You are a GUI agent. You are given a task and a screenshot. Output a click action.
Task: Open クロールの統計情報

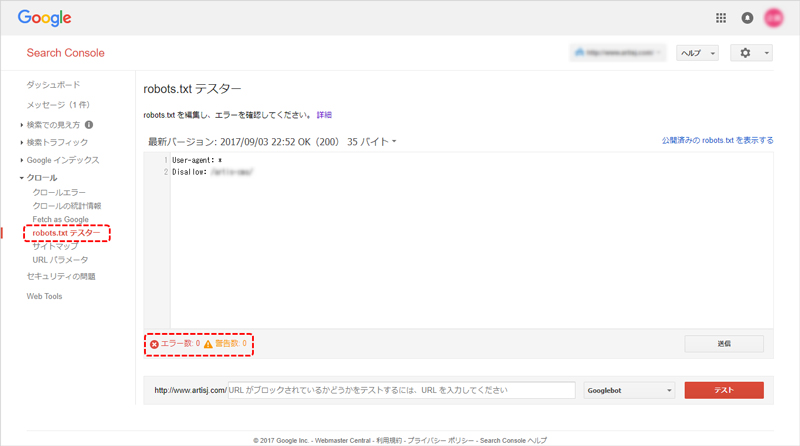click(67, 206)
